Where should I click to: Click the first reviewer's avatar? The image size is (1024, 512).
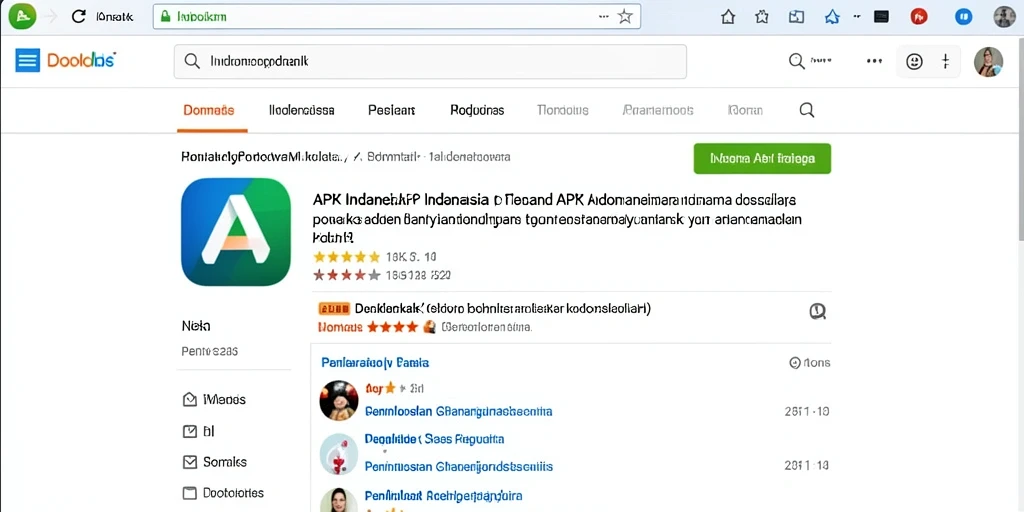pos(338,400)
